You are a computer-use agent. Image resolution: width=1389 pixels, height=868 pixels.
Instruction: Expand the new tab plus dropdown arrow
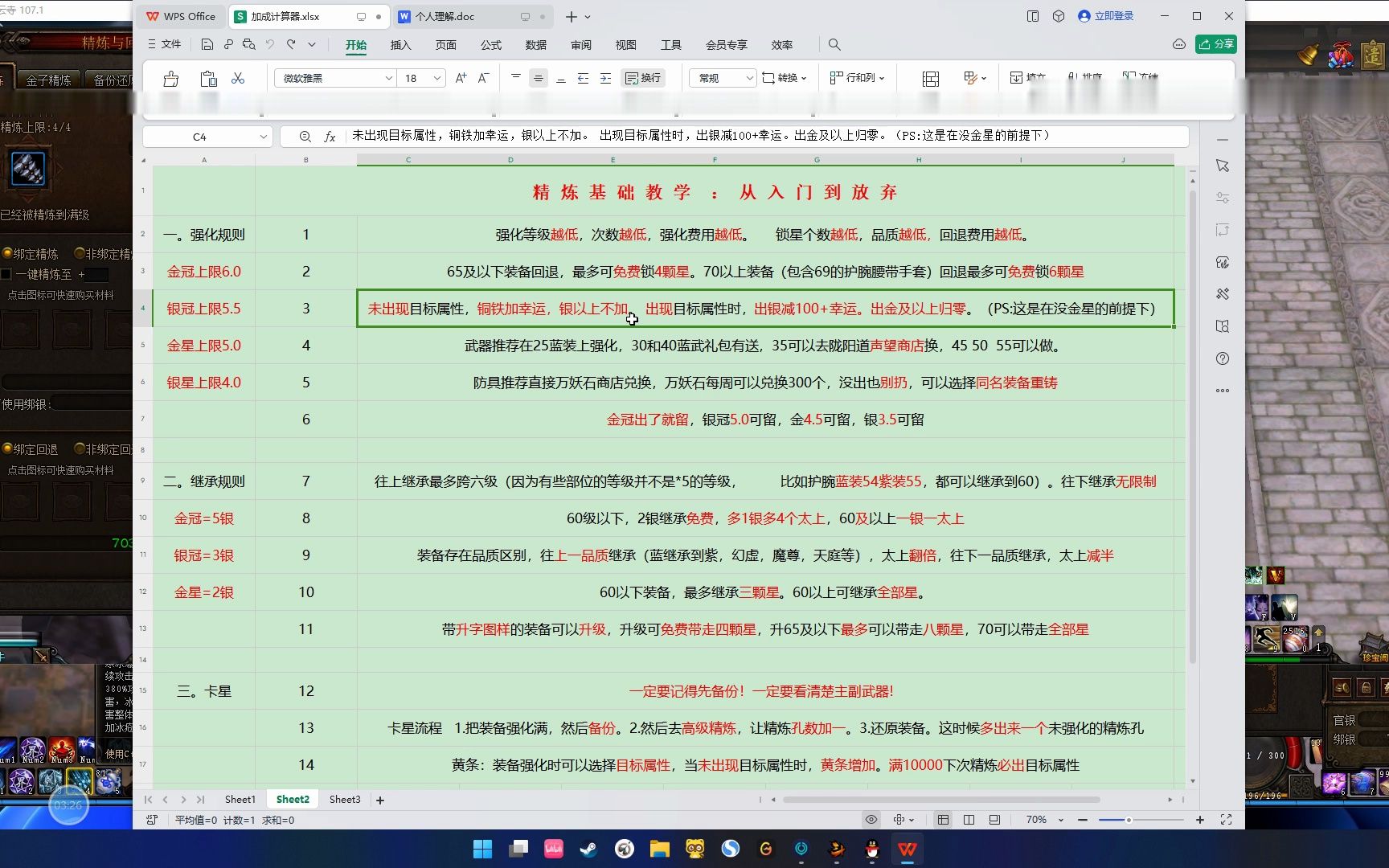[x=588, y=17]
